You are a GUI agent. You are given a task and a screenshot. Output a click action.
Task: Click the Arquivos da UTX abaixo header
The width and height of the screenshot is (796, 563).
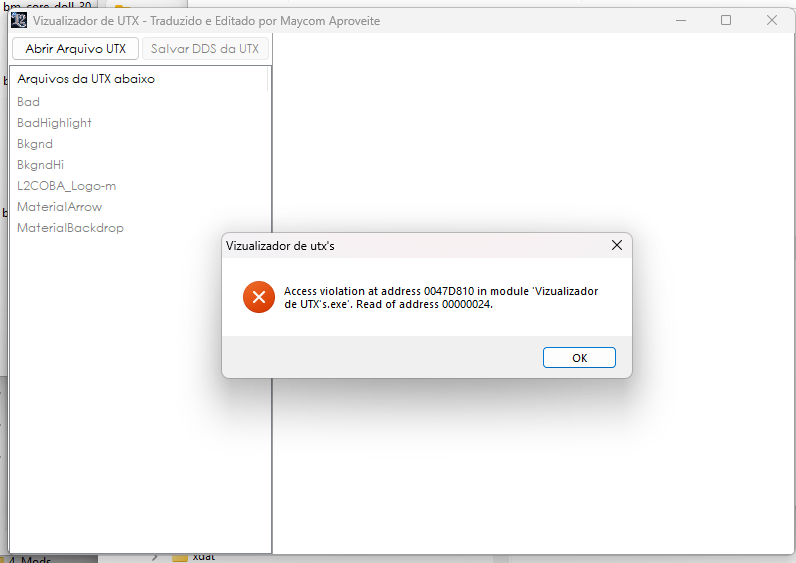pos(86,79)
